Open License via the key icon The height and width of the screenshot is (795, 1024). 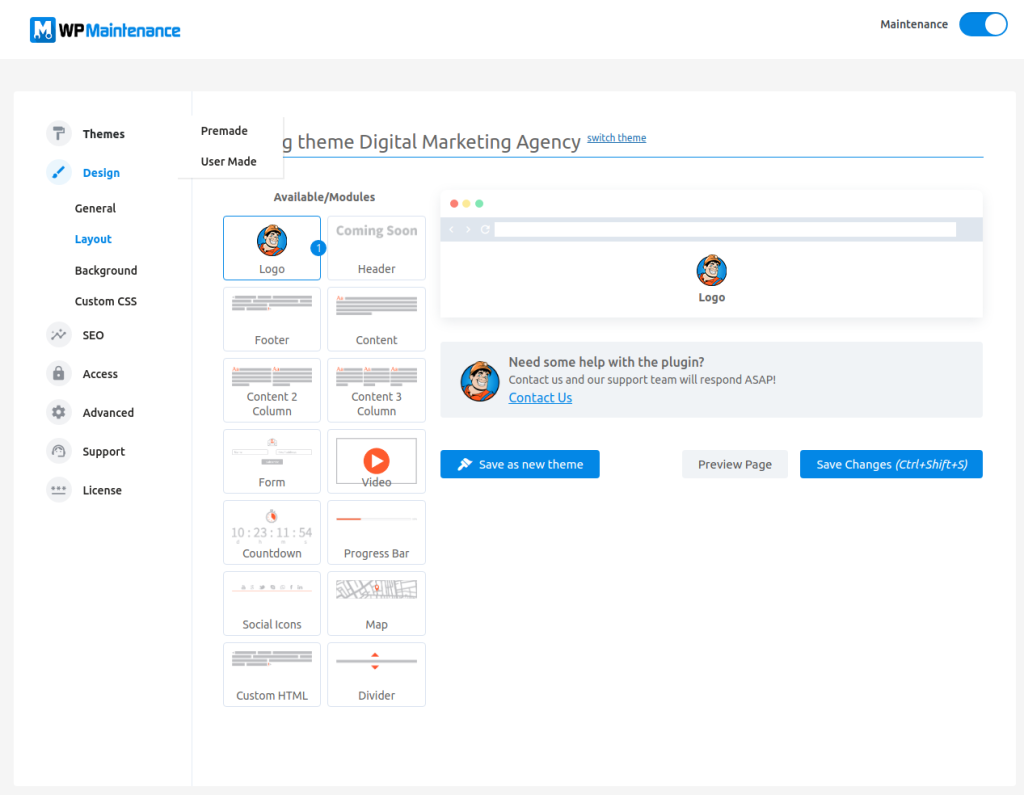(x=58, y=490)
